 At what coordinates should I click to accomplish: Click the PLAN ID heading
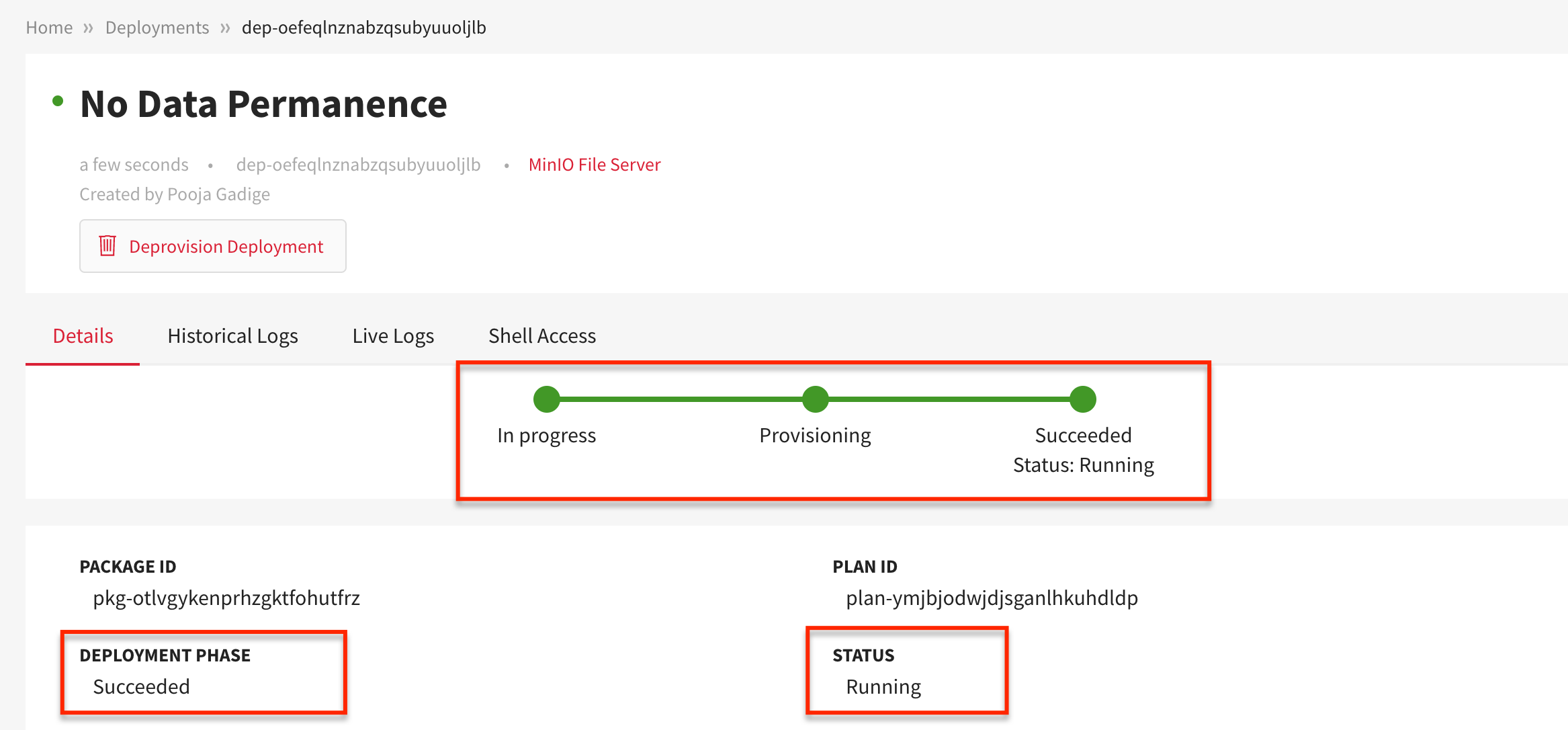click(x=865, y=567)
